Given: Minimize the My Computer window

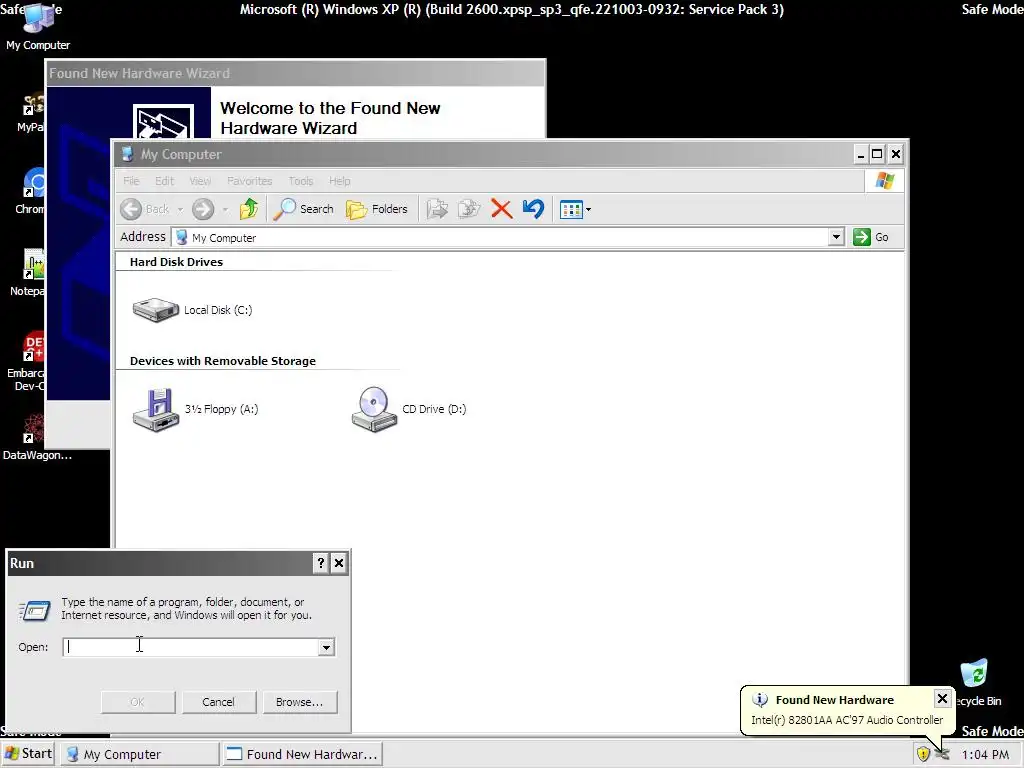Looking at the screenshot, I should tap(861, 155).
